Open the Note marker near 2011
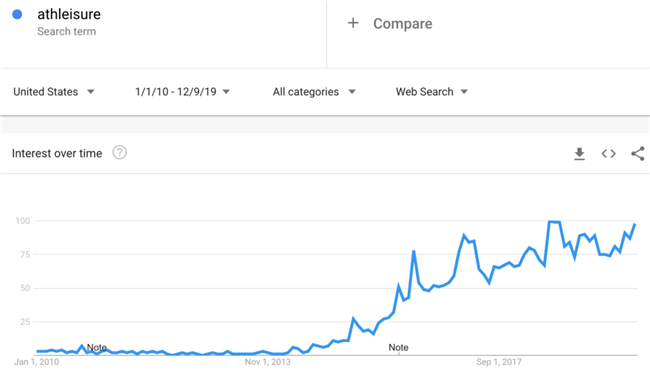This screenshot has height=373, width=650. (x=97, y=347)
